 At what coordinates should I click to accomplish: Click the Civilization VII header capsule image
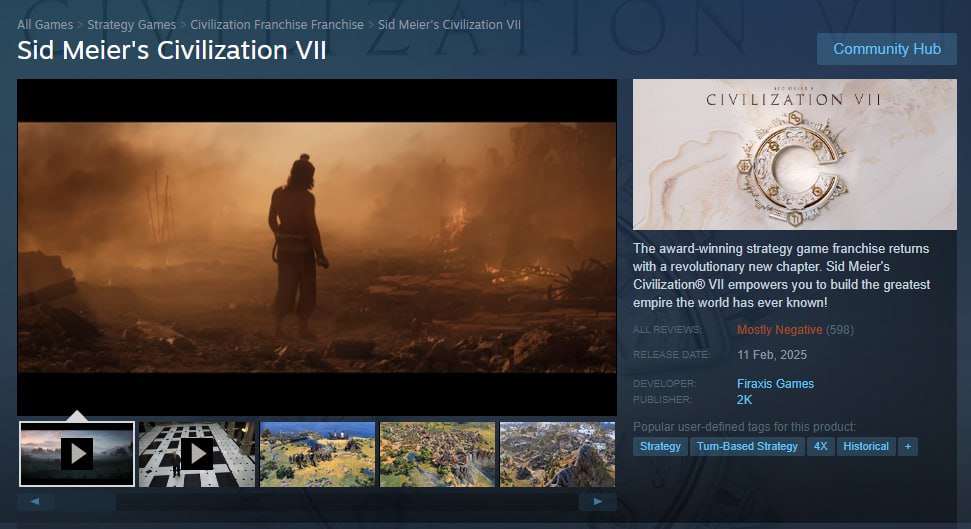coord(794,154)
